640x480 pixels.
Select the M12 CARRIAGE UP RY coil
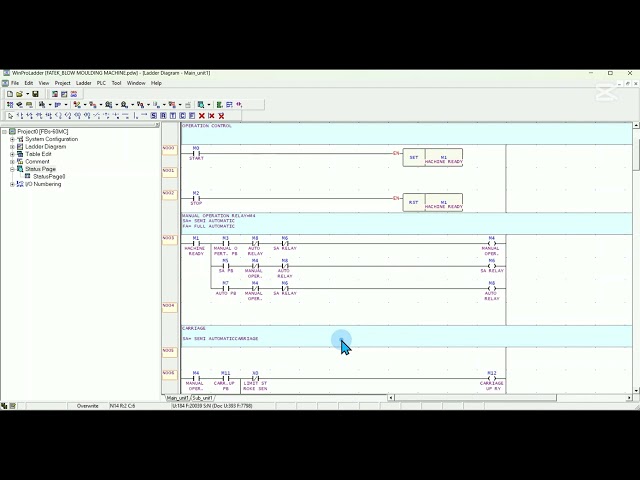[492, 381]
